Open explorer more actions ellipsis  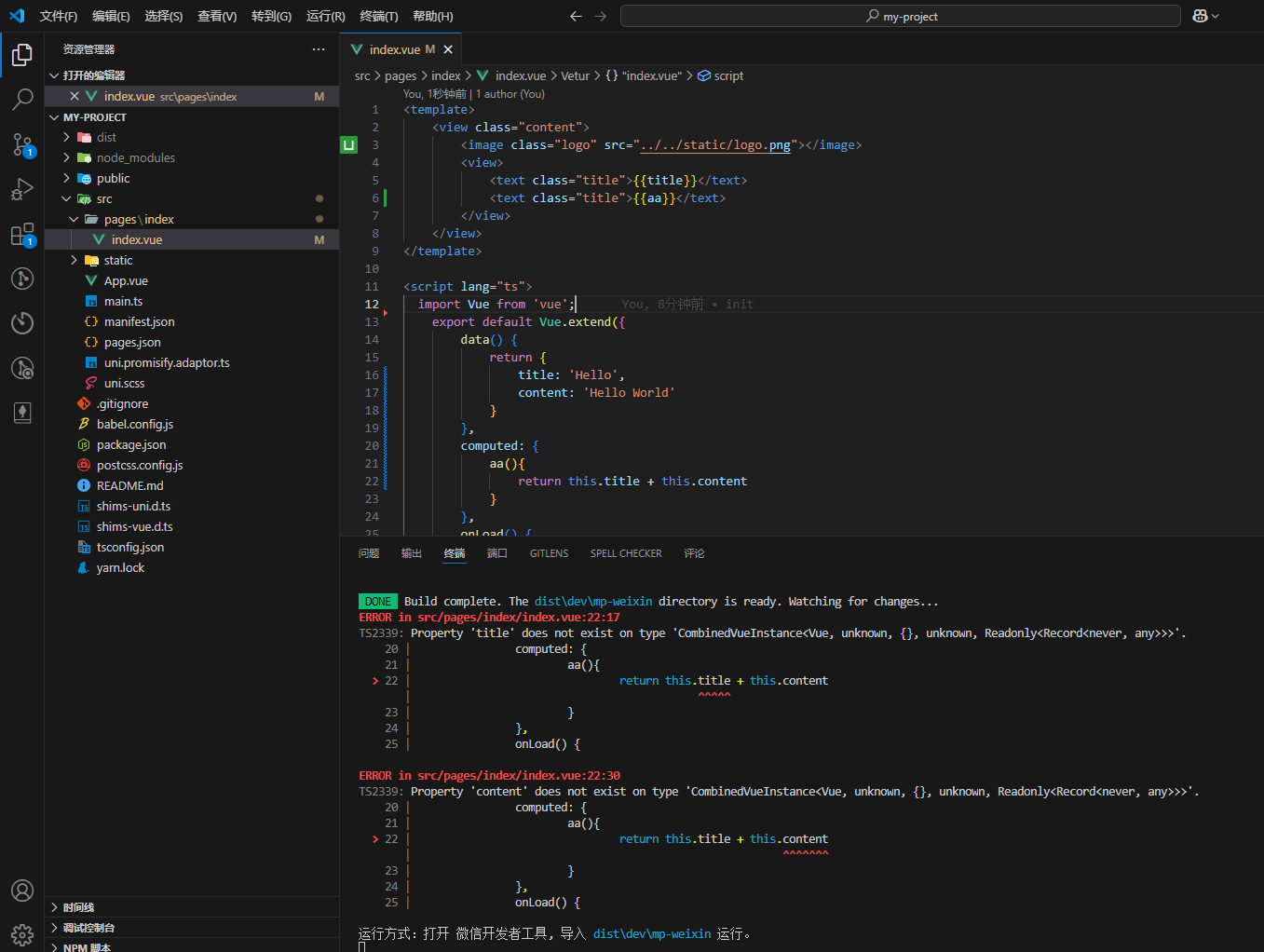319,49
